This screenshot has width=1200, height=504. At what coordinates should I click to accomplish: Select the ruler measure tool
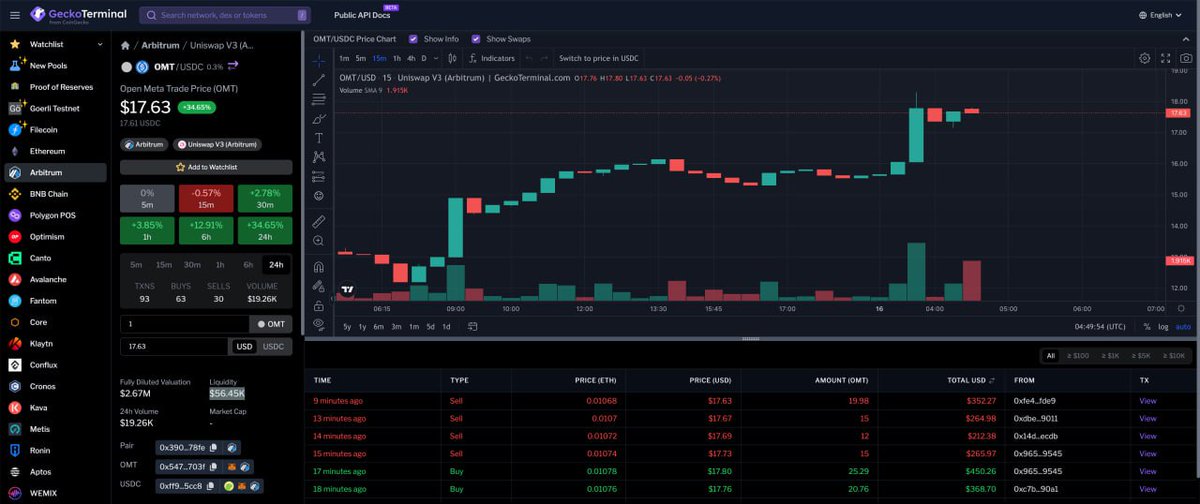(319, 221)
